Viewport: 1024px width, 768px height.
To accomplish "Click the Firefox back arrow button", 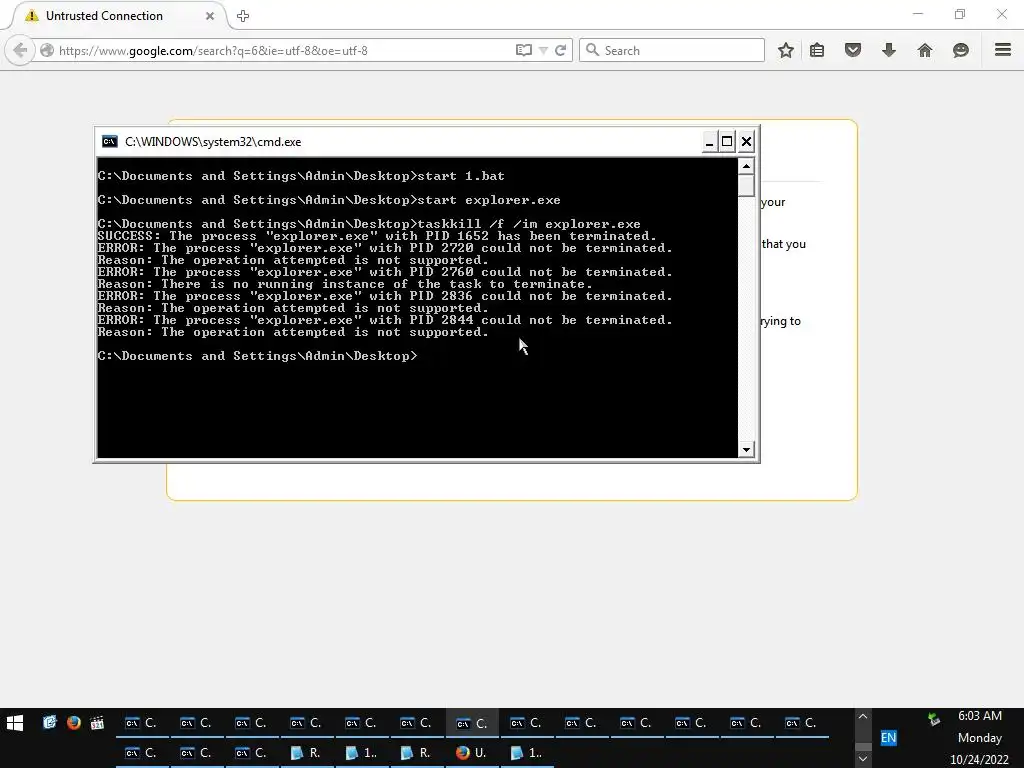I will click(x=20, y=50).
